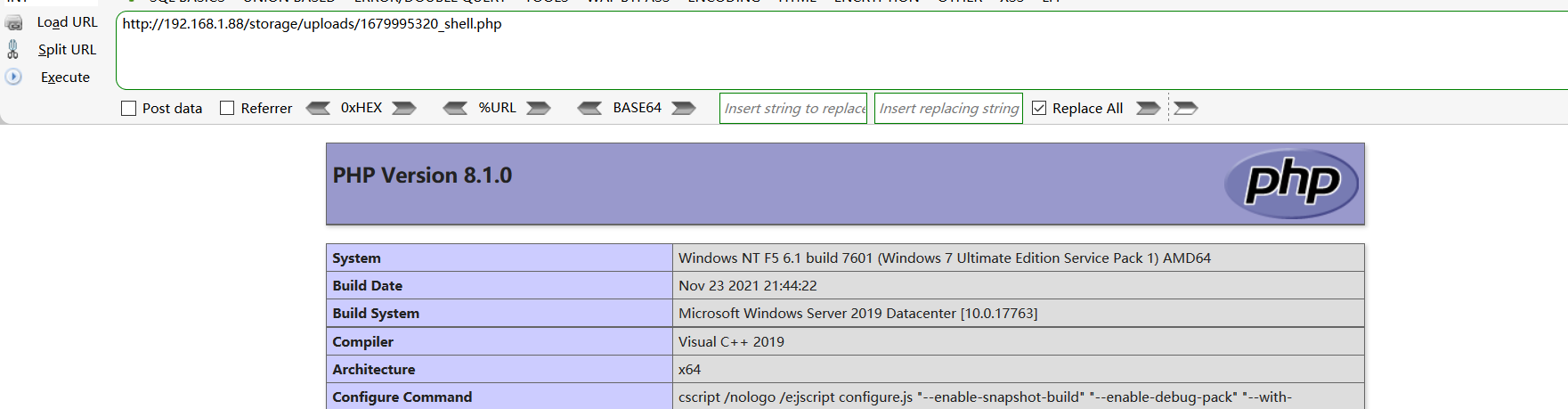
Task: Click the right arrow beside 0xHEX
Action: pos(404,108)
